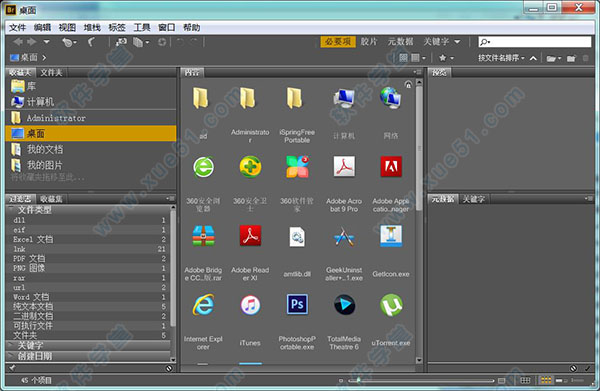Open 标签 menu
The height and width of the screenshot is (391, 600).
click(117, 28)
